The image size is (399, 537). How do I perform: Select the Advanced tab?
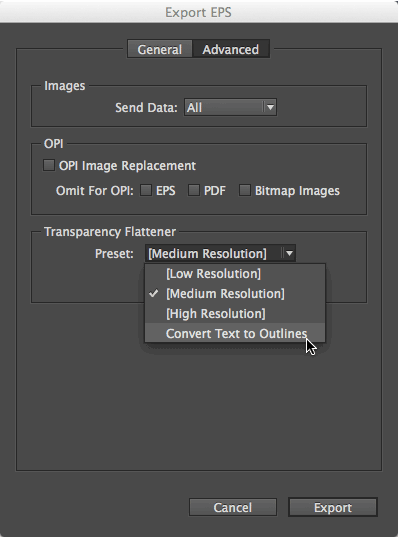231,49
